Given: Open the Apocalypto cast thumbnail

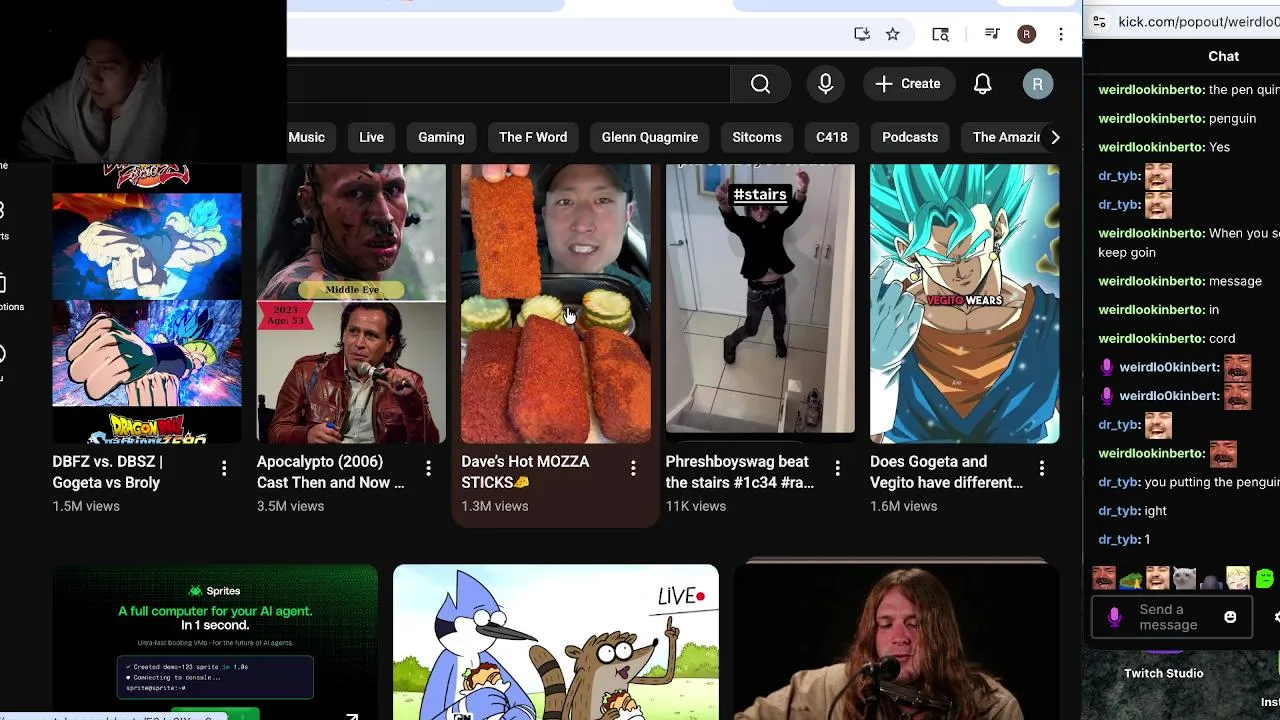Looking at the screenshot, I should click(351, 303).
